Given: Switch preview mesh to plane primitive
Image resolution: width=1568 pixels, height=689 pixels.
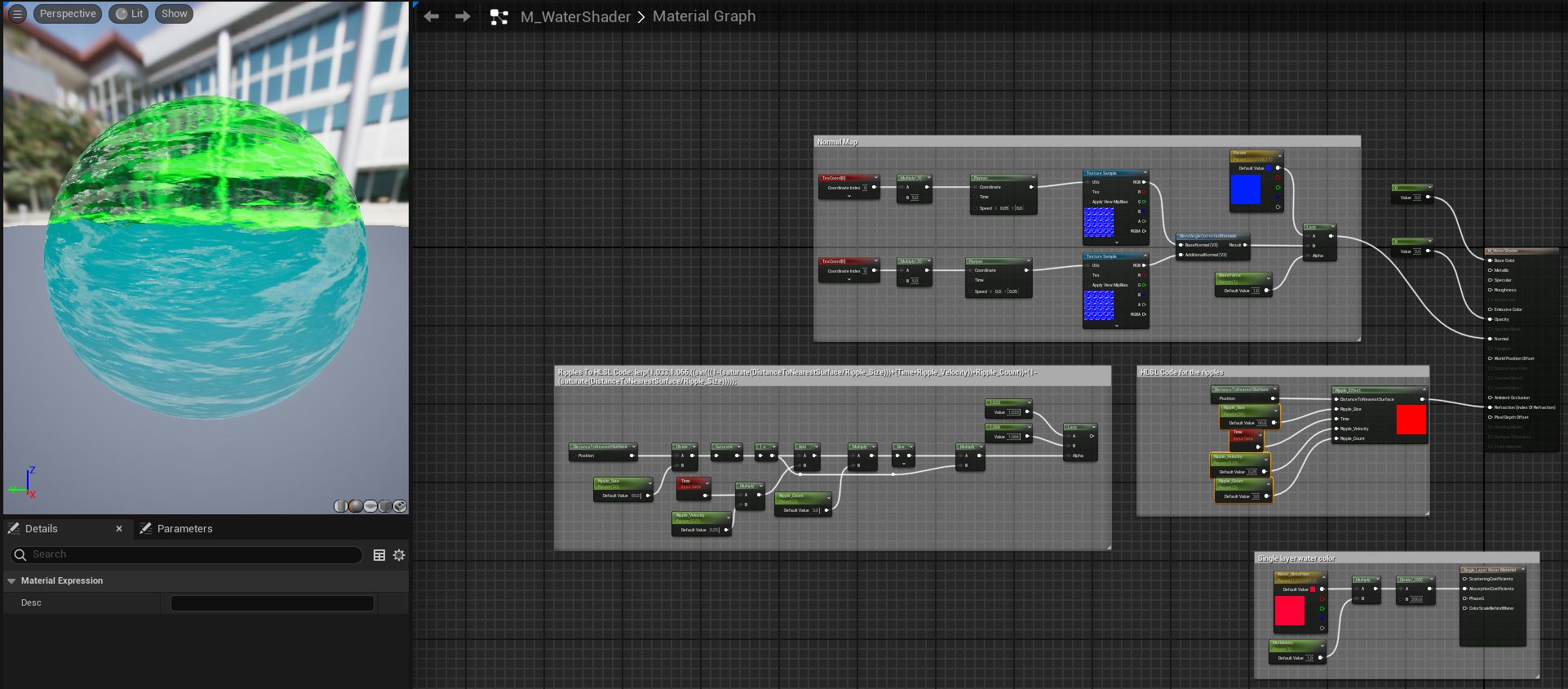Looking at the screenshot, I should [370, 506].
